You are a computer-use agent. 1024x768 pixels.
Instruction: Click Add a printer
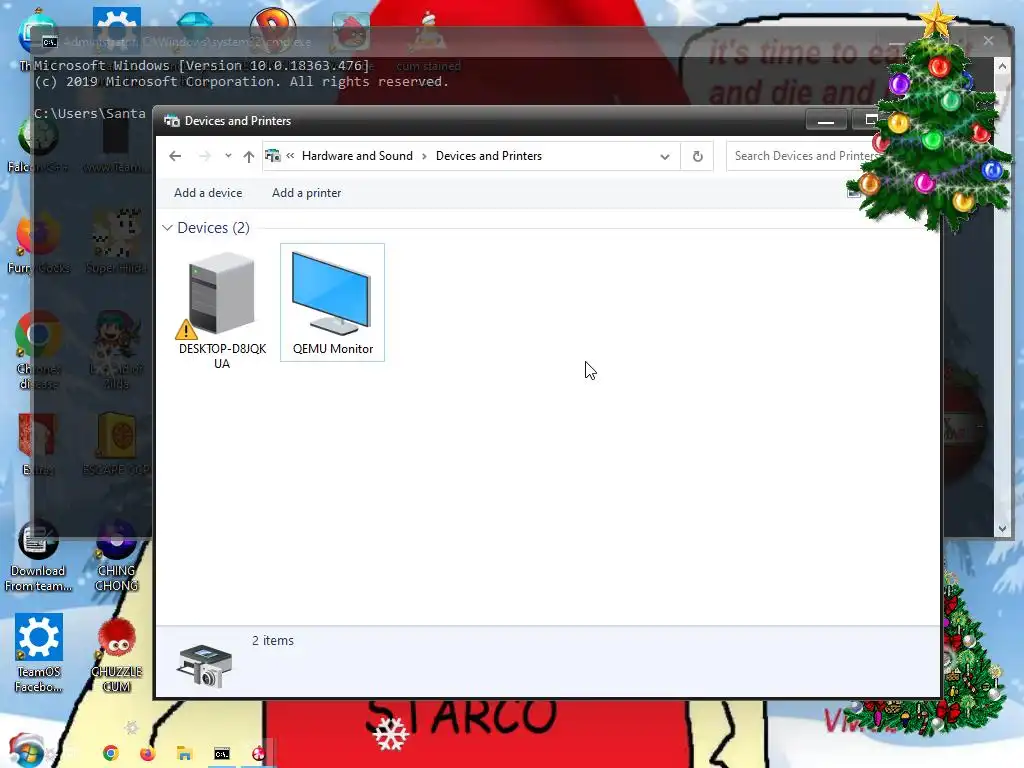click(306, 193)
